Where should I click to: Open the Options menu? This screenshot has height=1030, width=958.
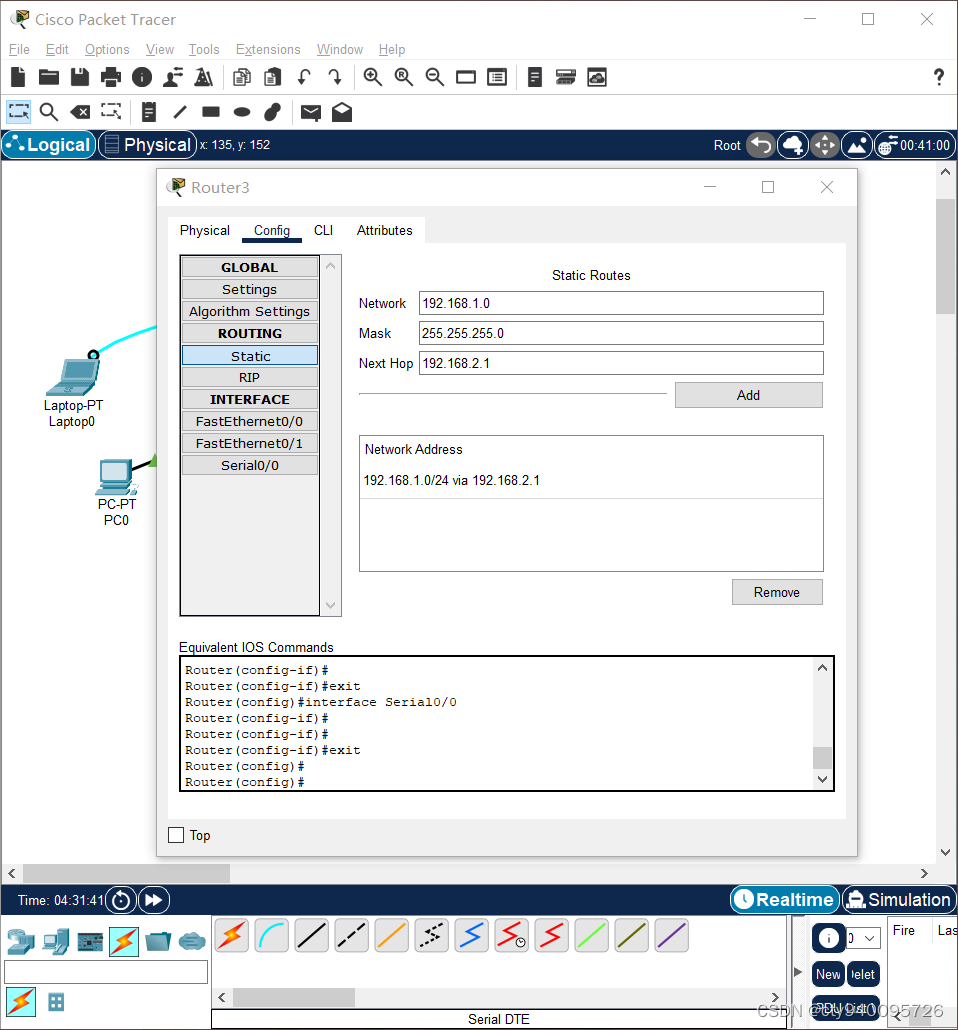(107, 49)
